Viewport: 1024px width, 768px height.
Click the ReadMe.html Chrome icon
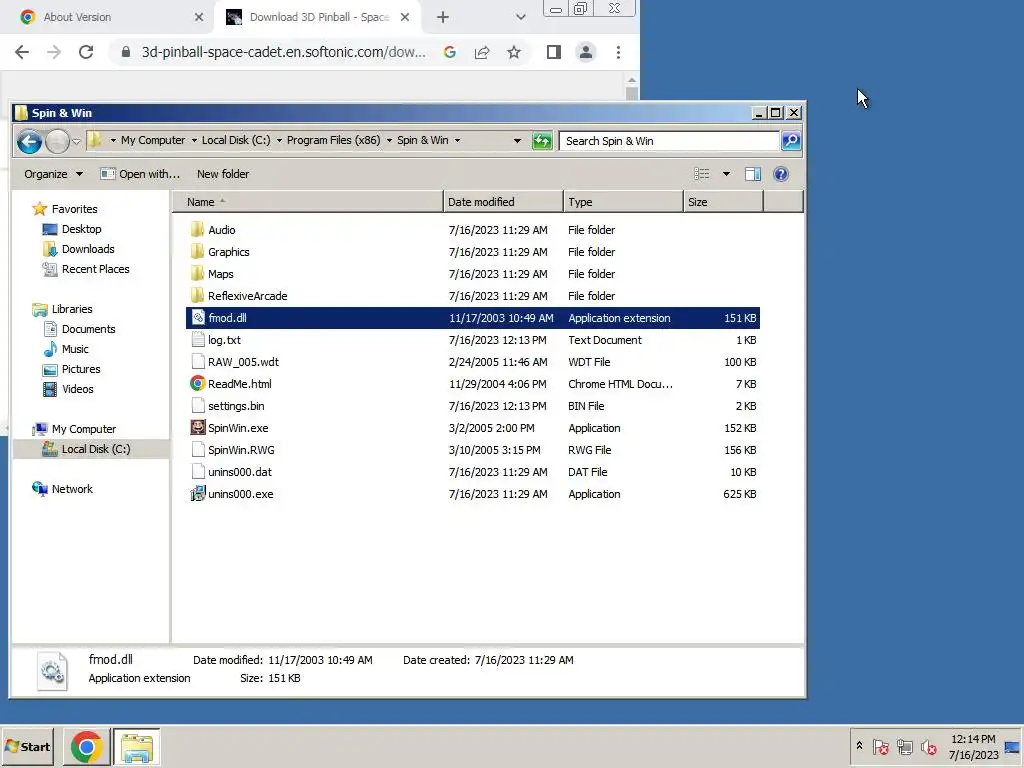click(x=198, y=383)
